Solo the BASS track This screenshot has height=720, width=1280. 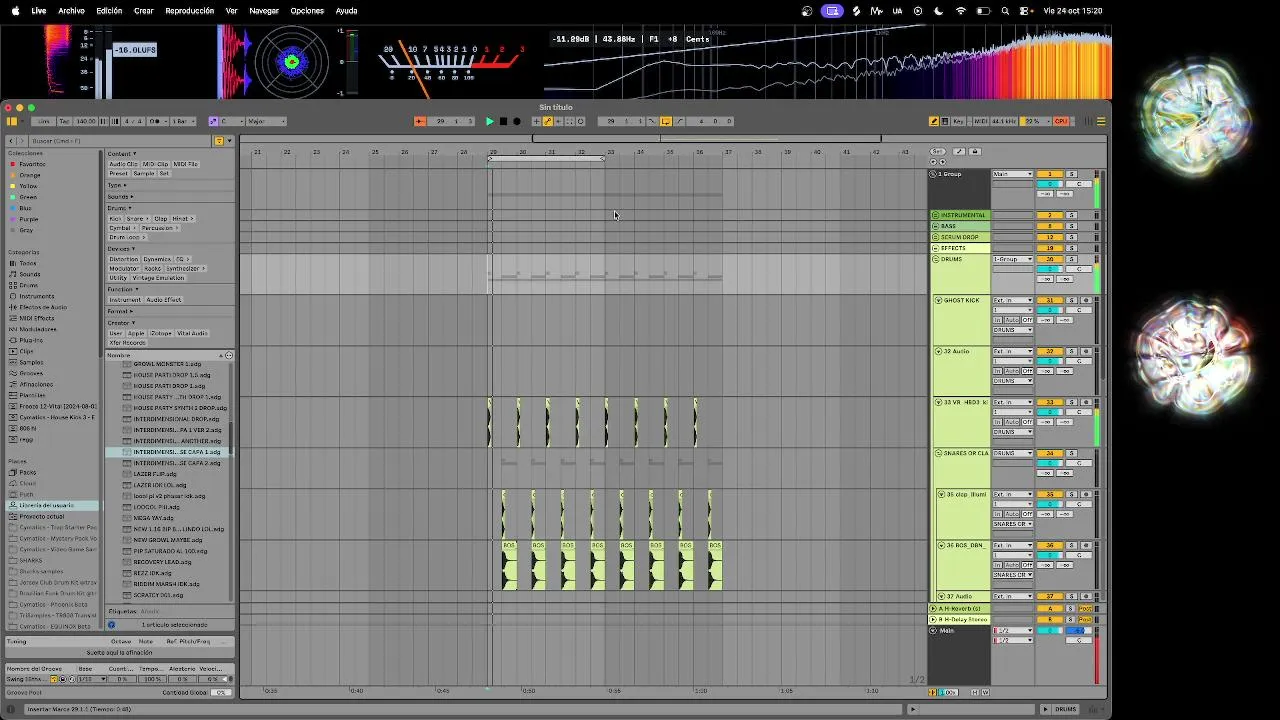click(1071, 226)
